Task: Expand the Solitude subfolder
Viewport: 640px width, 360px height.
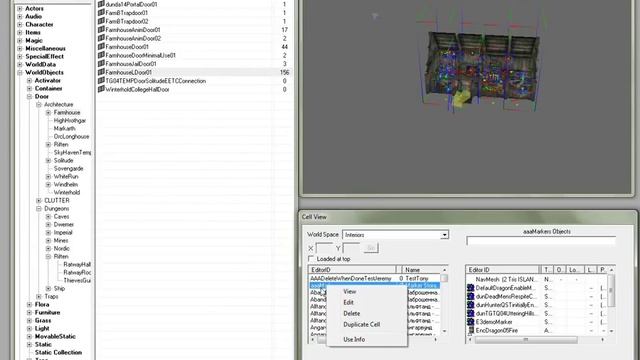Action: pyautogui.click(x=48, y=161)
